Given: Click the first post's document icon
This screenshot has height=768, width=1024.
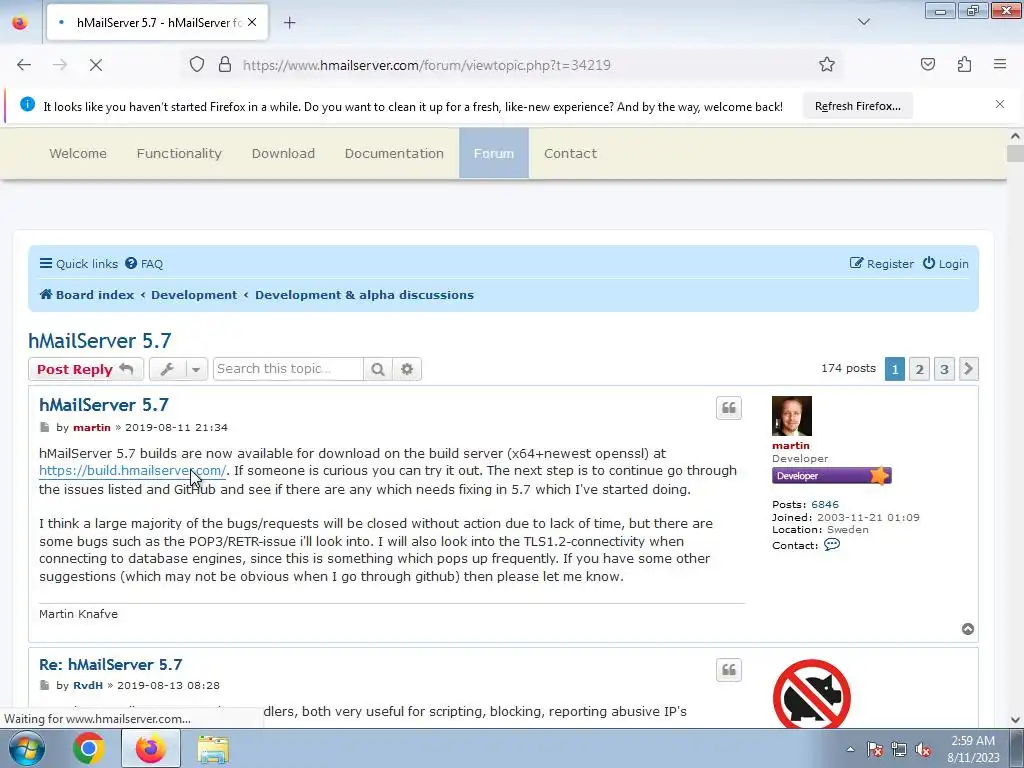Looking at the screenshot, I should pos(44,428).
